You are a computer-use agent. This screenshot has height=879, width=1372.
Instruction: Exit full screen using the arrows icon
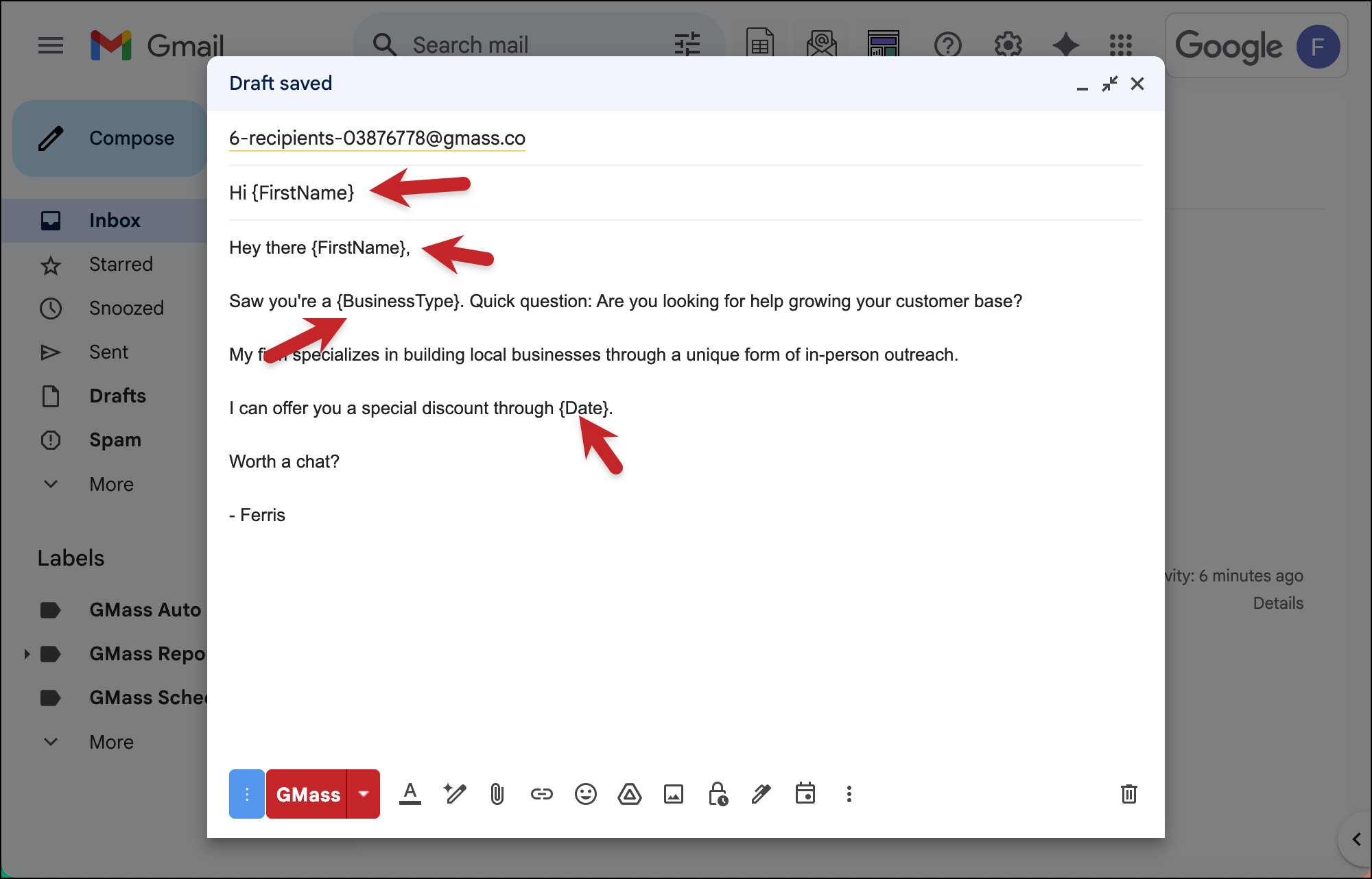pos(1109,84)
